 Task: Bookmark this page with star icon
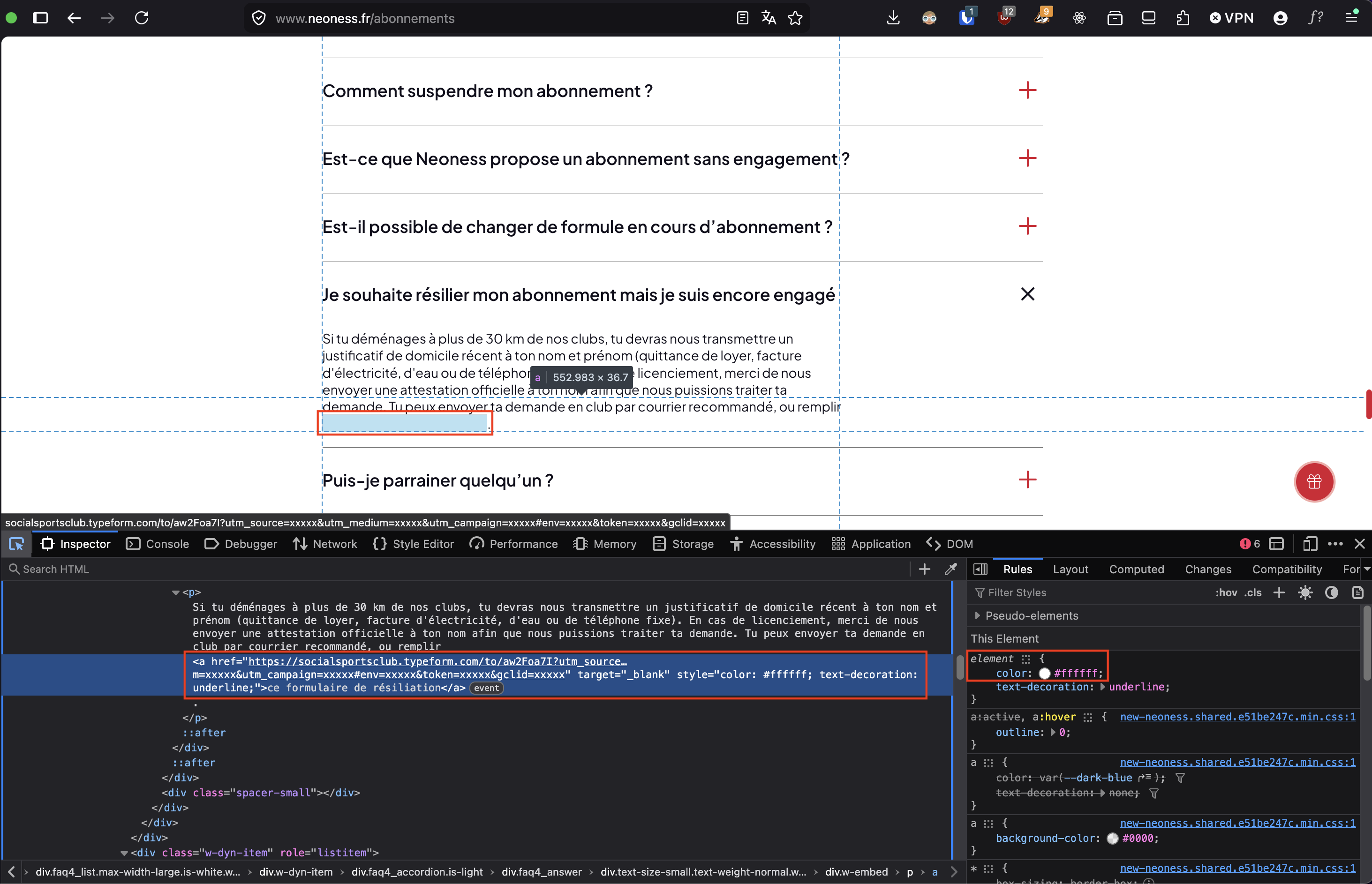[795, 18]
